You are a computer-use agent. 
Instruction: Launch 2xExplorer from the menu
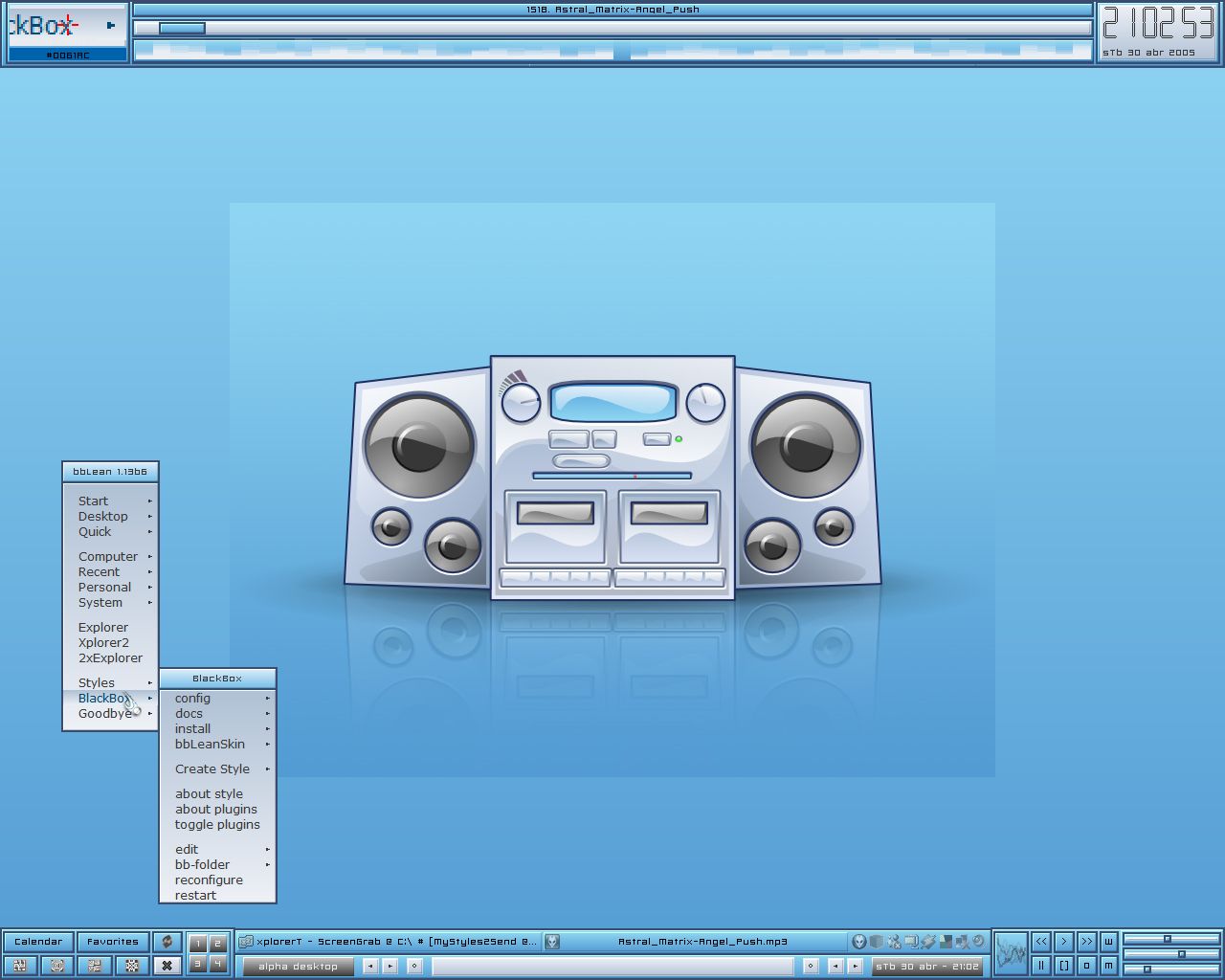click(x=110, y=657)
